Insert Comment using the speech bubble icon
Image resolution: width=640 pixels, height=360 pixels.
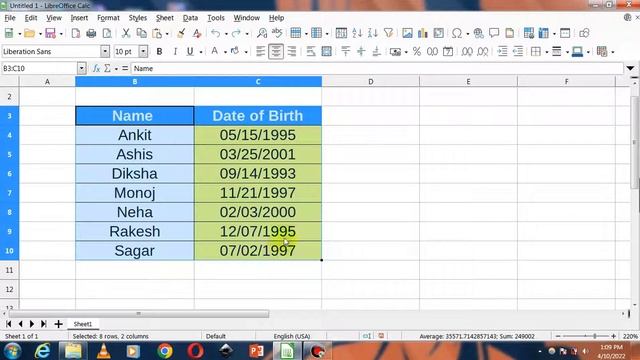coord(494,33)
